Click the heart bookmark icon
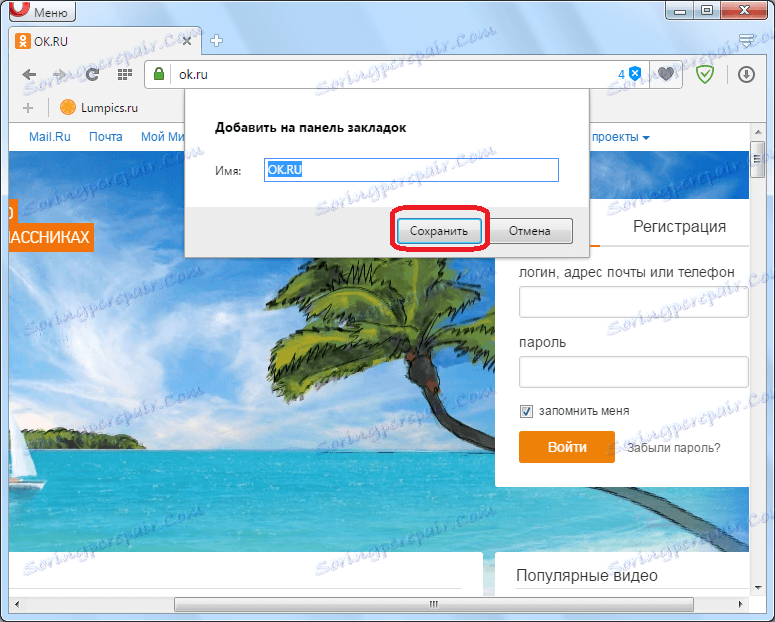The height and width of the screenshot is (622, 775). pos(666,74)
